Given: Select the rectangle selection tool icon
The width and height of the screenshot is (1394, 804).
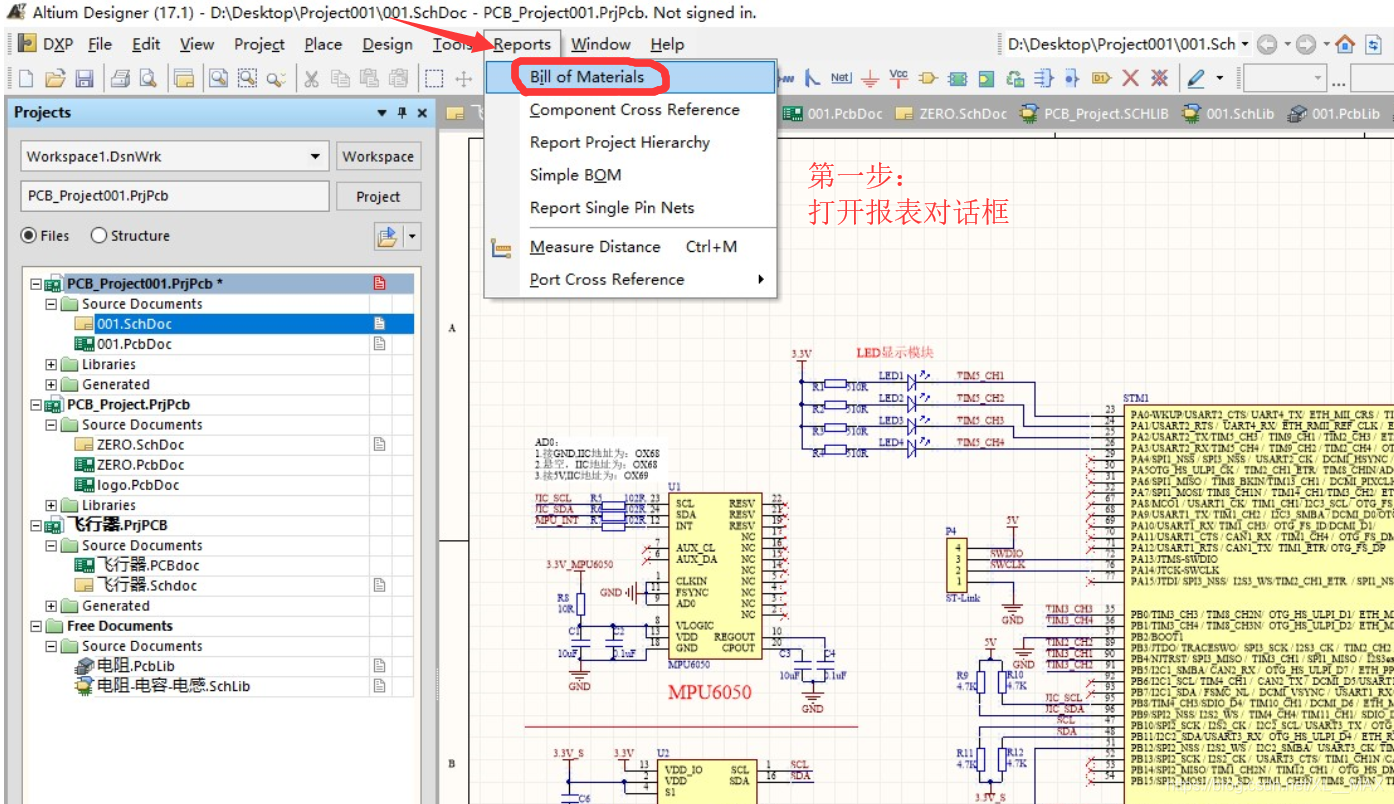Looking at the screenshot, I should [434, 78].
